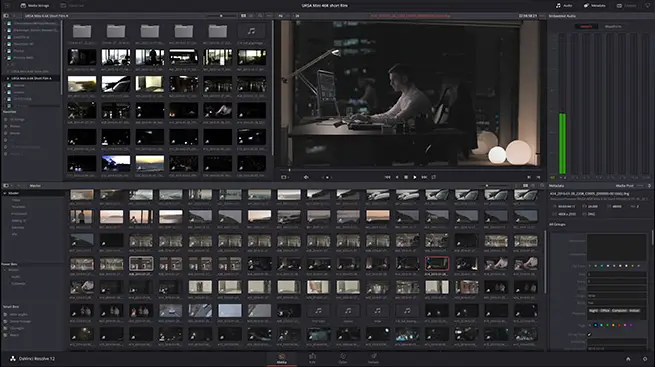
Task: Toggle media pool bin list sidebar icon
Action: tap(6, 185)
